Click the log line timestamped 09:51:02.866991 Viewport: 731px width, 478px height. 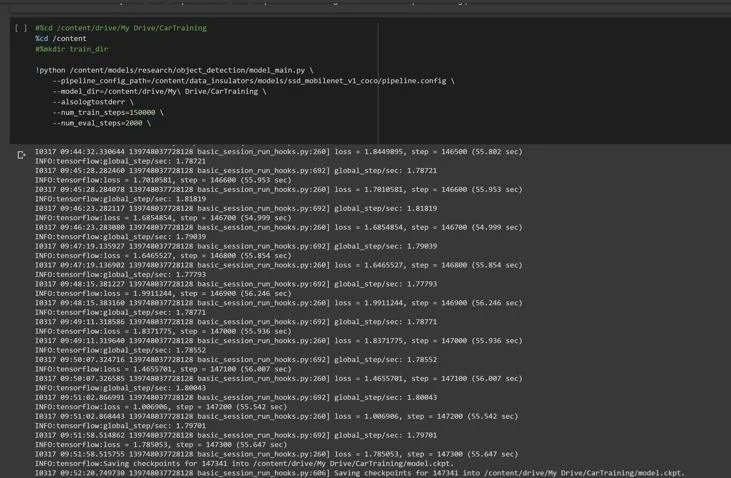tap(236, 397)
